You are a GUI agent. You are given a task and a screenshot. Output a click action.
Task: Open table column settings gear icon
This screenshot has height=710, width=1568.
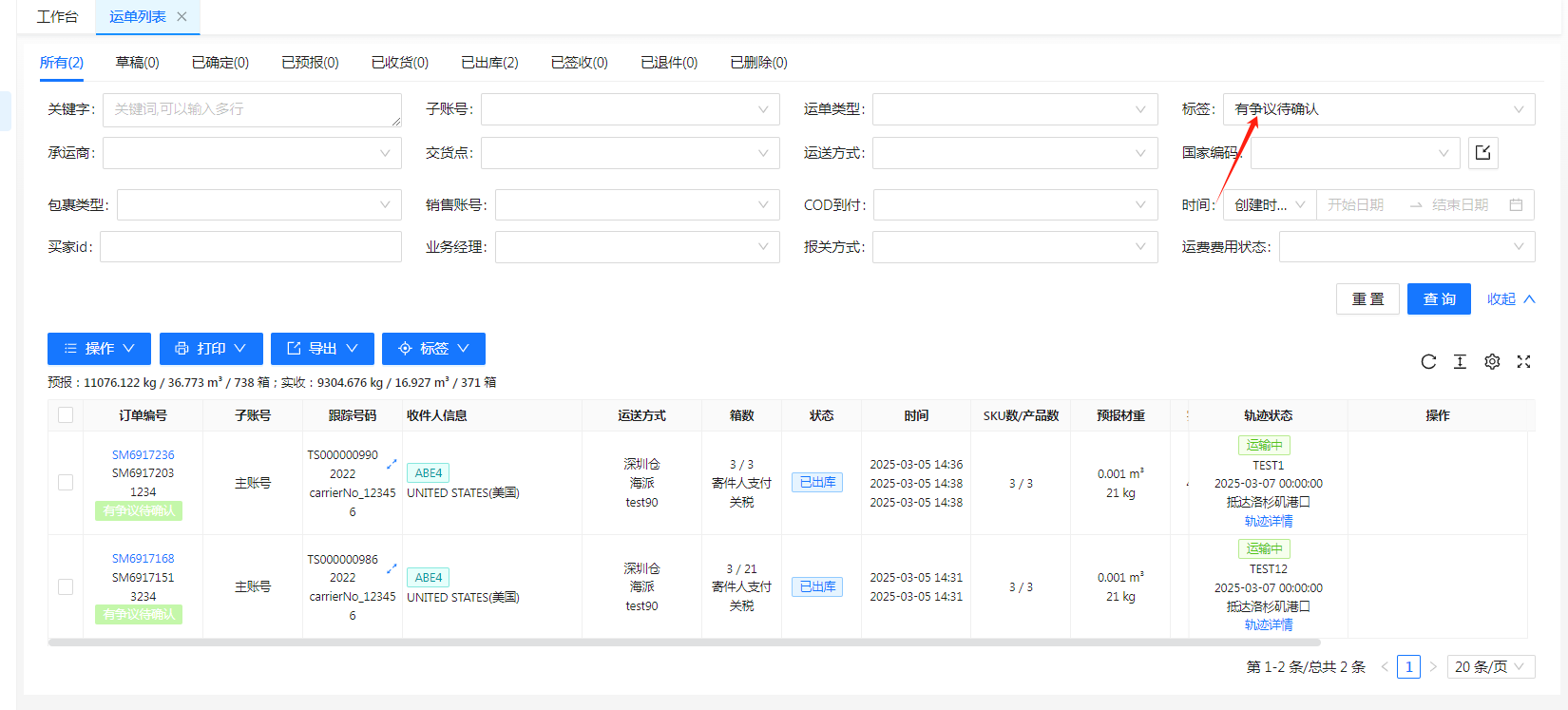1492,361
